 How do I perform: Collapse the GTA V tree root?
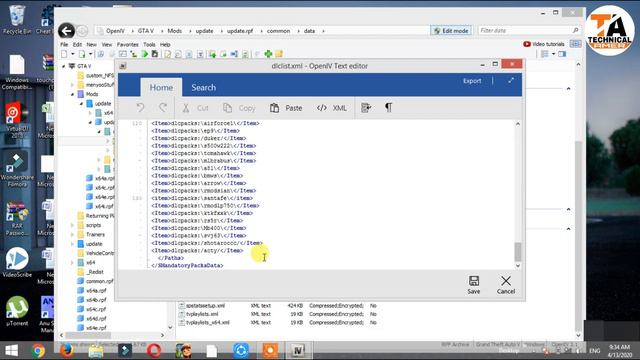(63, 66)
